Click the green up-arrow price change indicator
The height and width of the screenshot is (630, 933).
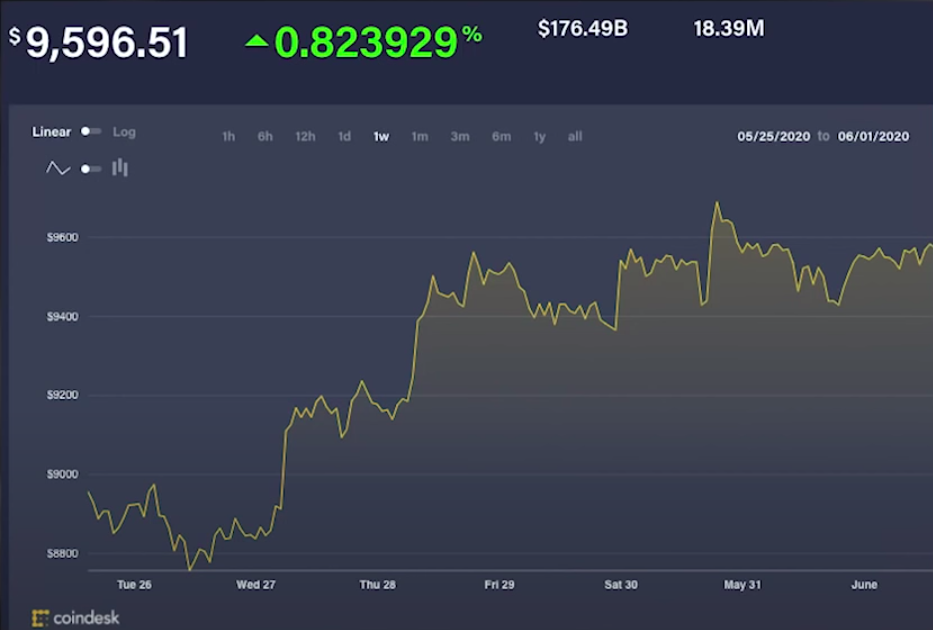point(257,40)
